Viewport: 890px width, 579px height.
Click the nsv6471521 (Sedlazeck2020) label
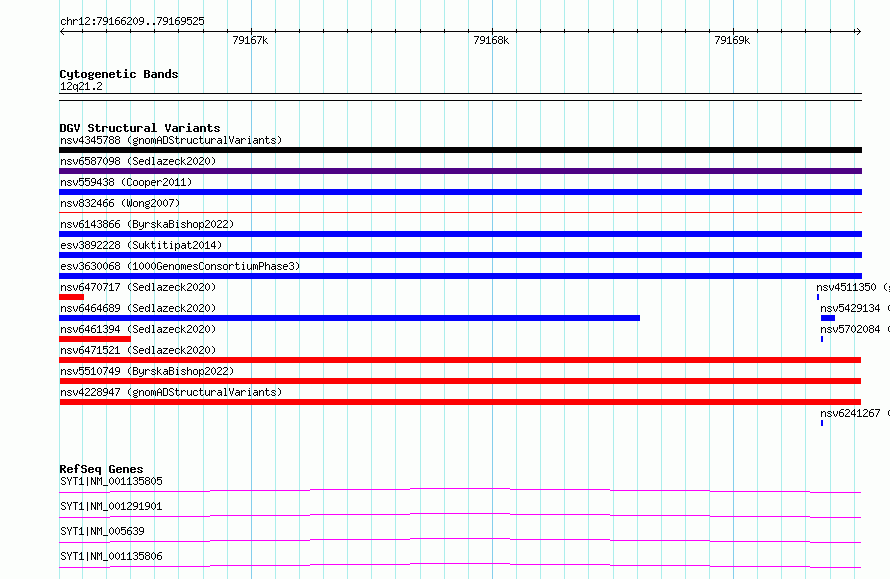click(x=138, y=350)
